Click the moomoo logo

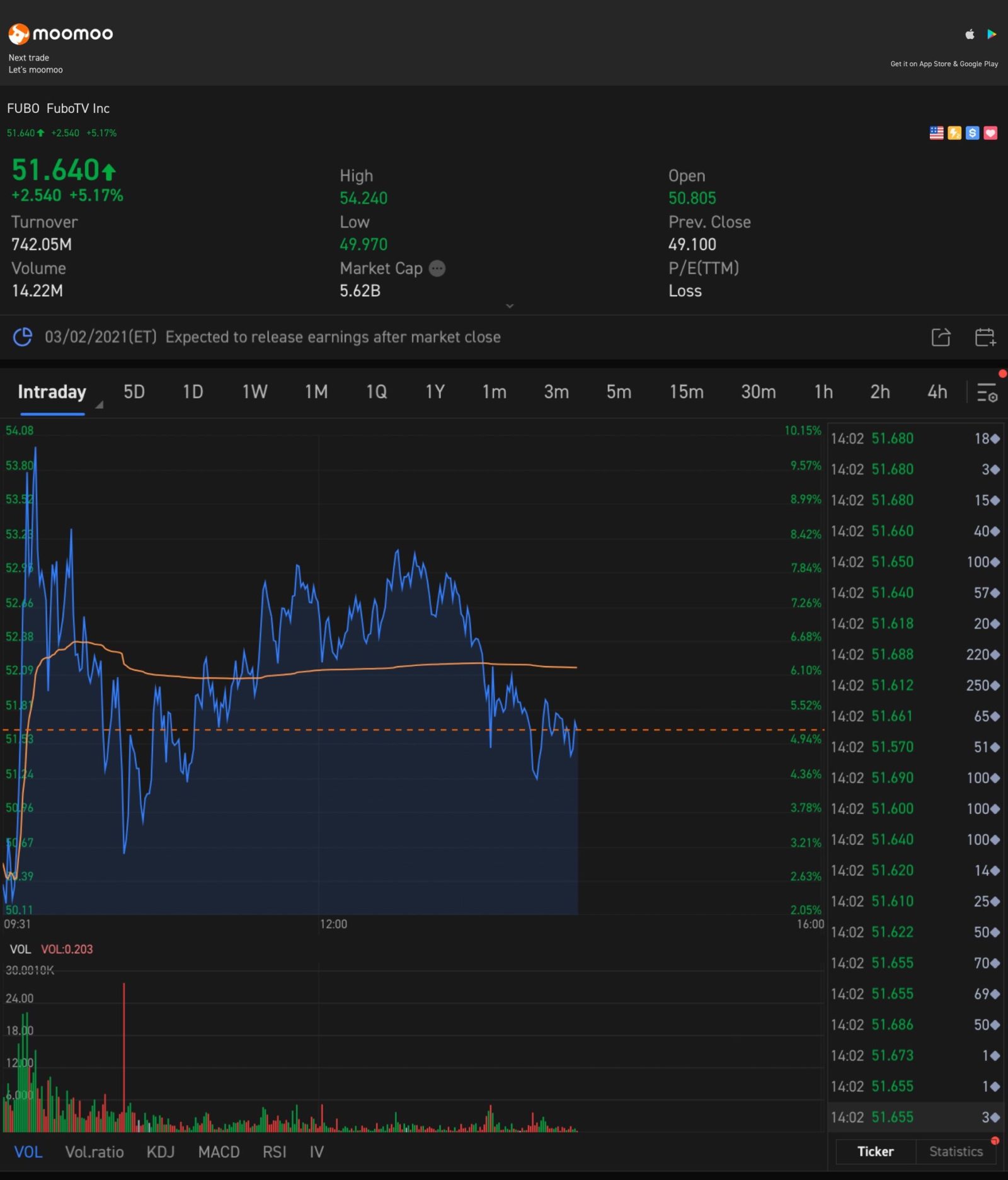(60, 33)
